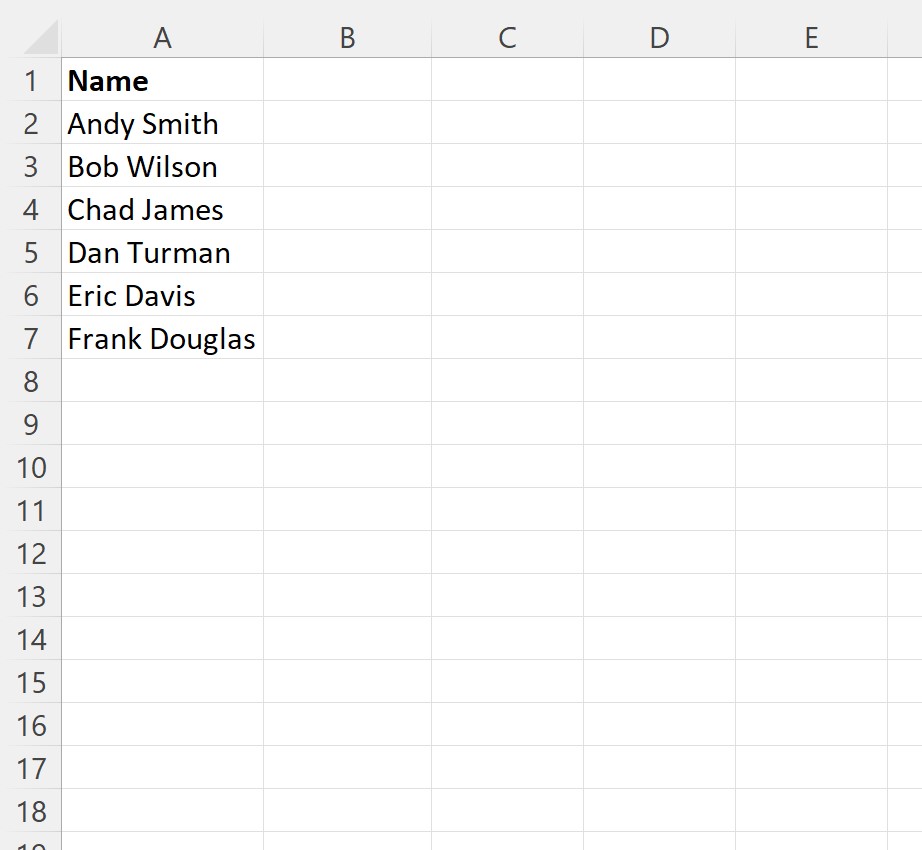The width and height of the screenshot is (922, 850).
Task: Select column header E
Action: pyautogui.click(x=811, y=37)
